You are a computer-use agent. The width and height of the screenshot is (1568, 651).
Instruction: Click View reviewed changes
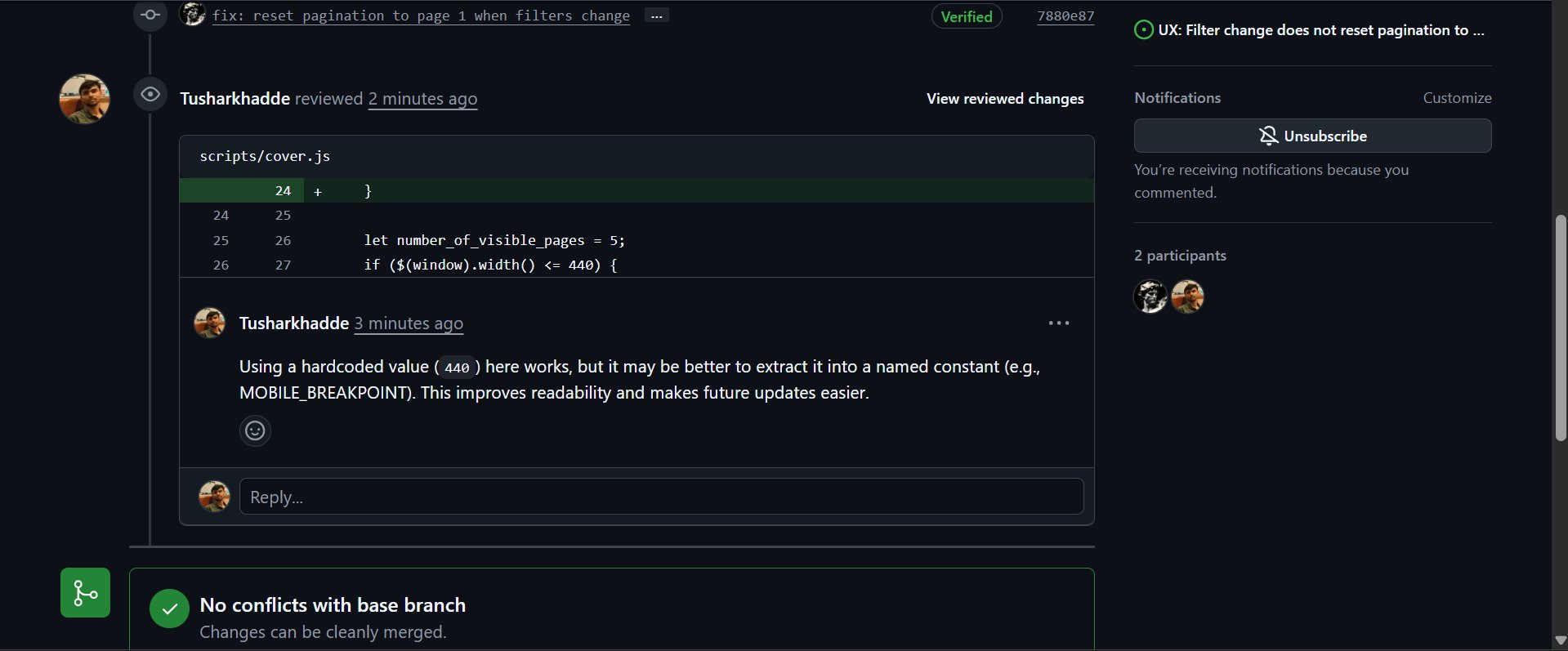point(1005,99)
